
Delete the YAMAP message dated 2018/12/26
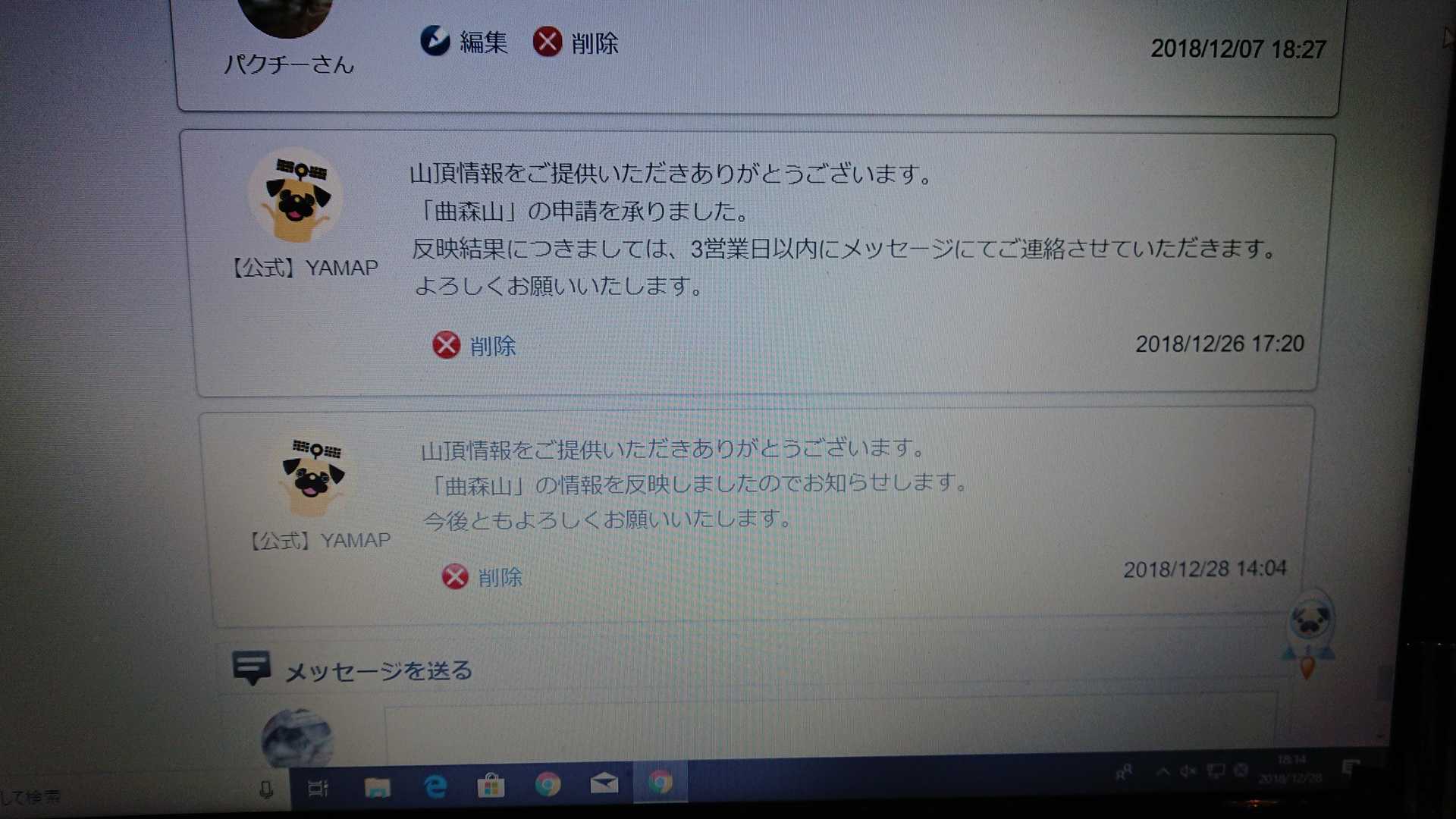pyautogui.click(x=446, y=345)
